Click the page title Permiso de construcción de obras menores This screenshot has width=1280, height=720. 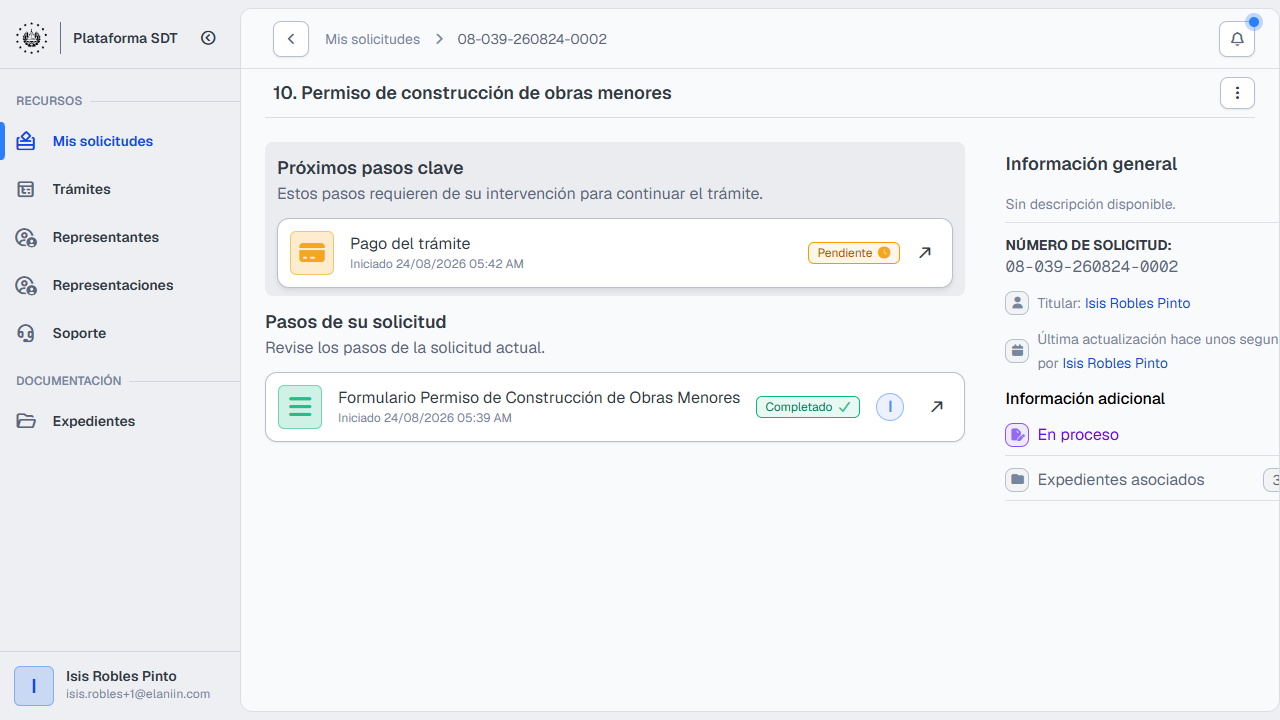[472, 93]
